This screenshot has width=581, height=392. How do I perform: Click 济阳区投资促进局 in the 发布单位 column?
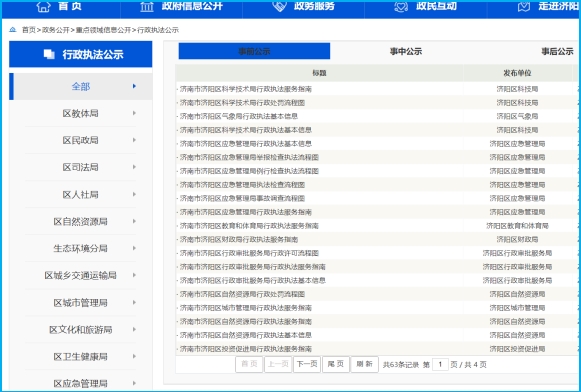[x=517, y=349]
